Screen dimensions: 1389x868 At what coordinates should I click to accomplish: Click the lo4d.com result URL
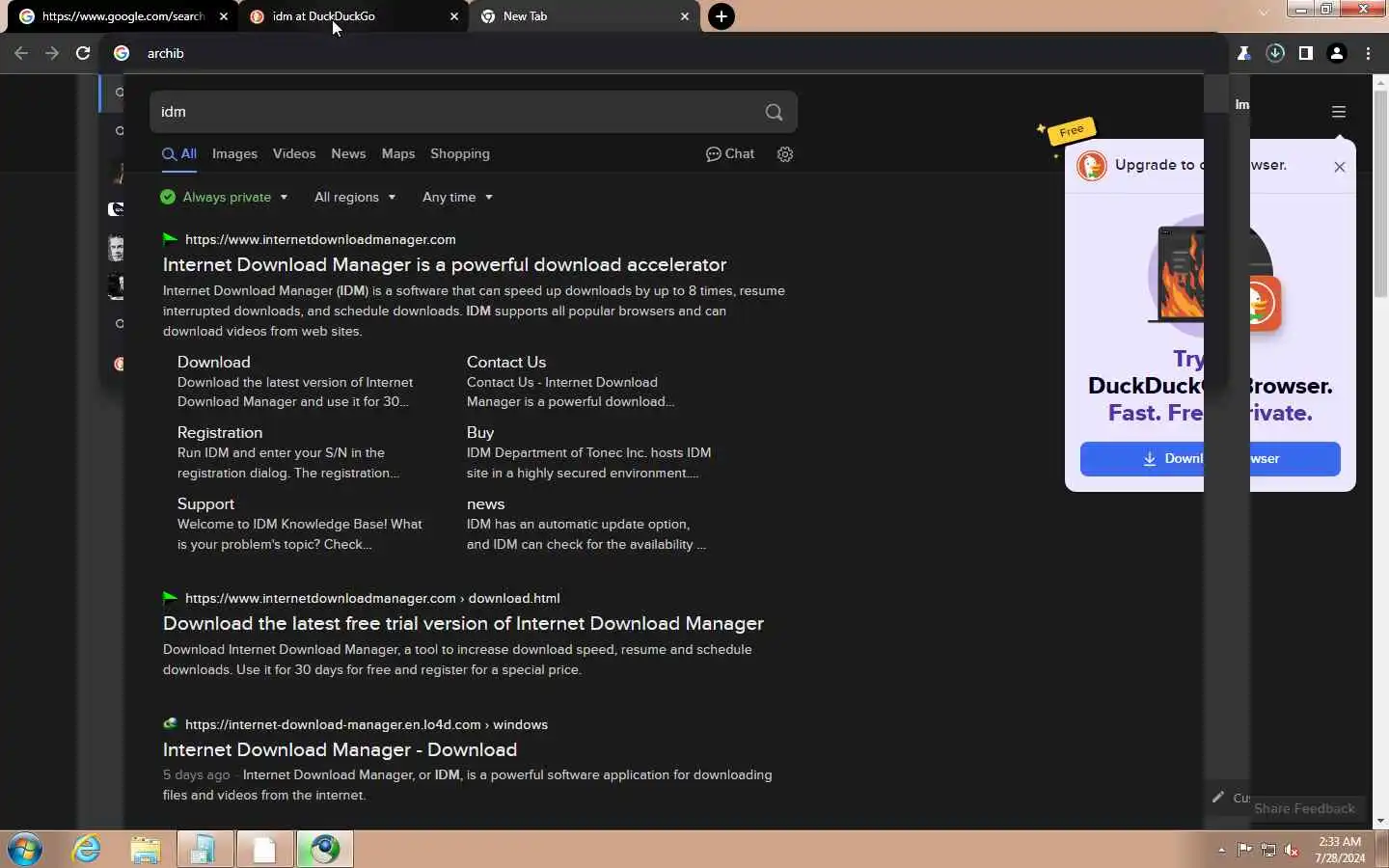click(x=367, y=724)
